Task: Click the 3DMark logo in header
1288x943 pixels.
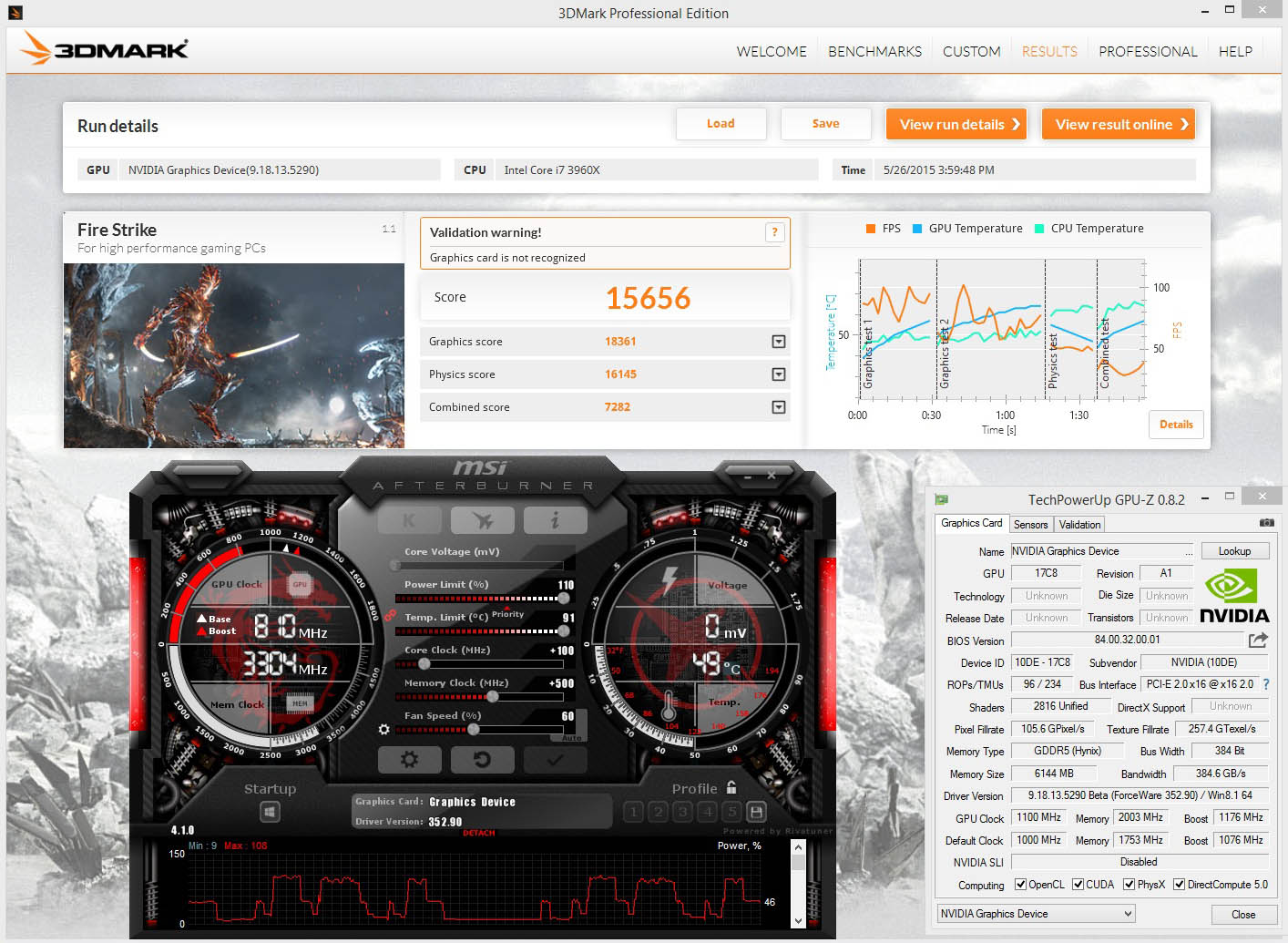Action: tap(106, 49)
